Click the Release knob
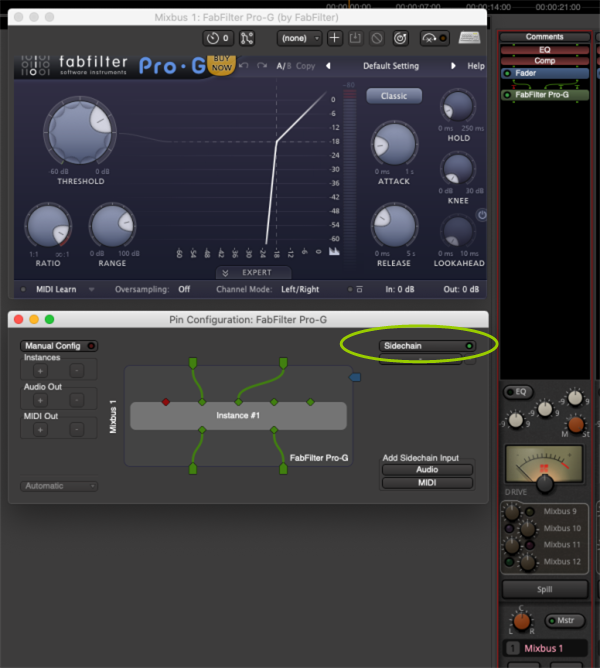This screenshot has height=668, width=600. [x=394, y=226]
